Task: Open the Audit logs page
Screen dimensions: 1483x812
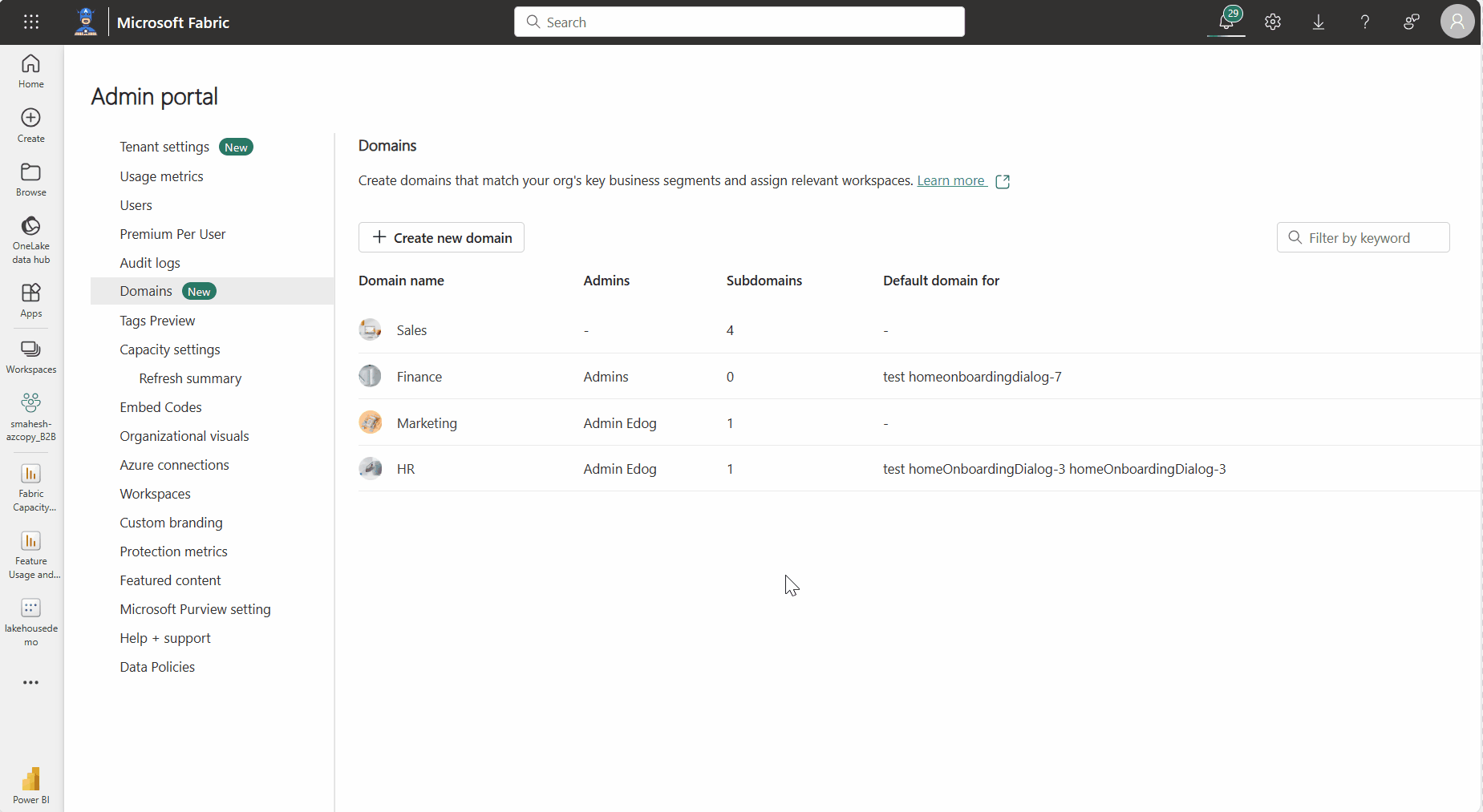Action: coord(149,262)
